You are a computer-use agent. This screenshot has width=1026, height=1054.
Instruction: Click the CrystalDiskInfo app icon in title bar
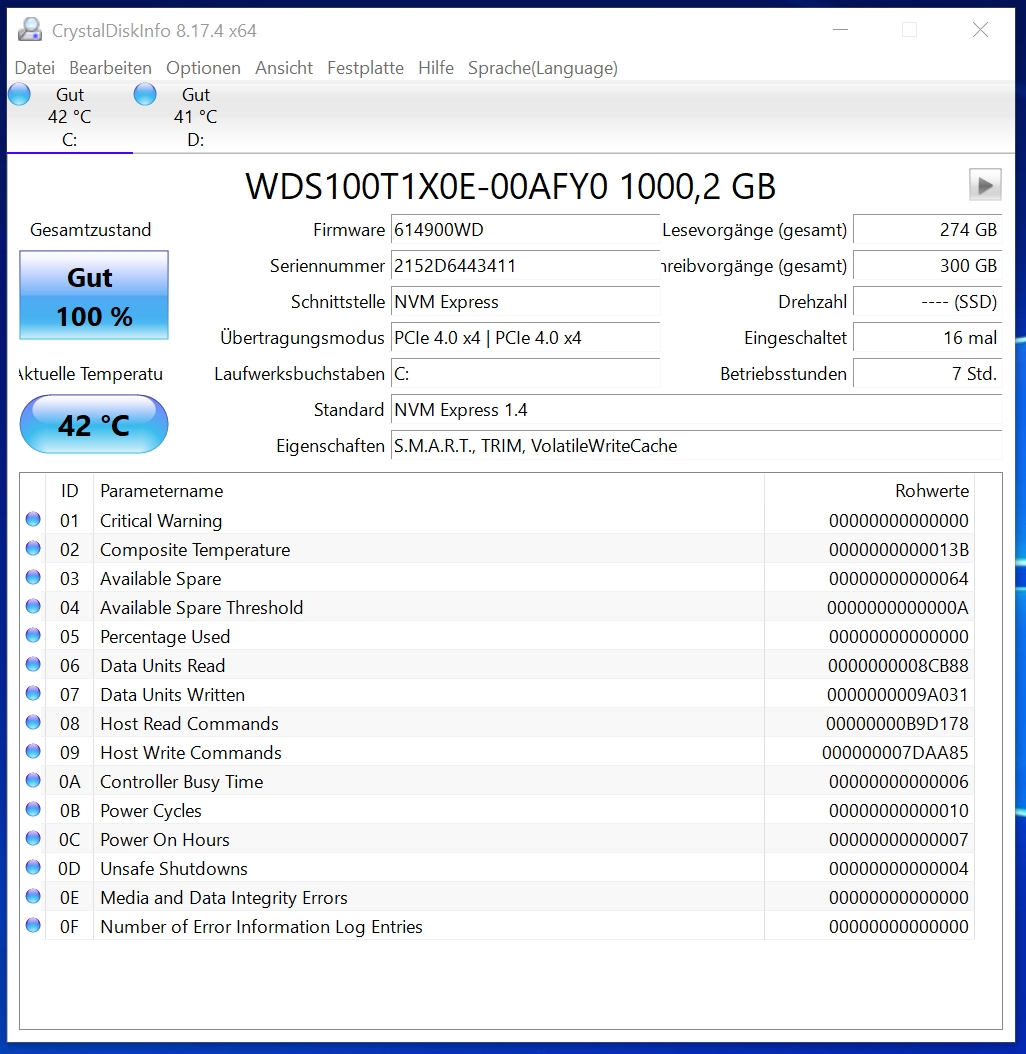tap(30, 30)
